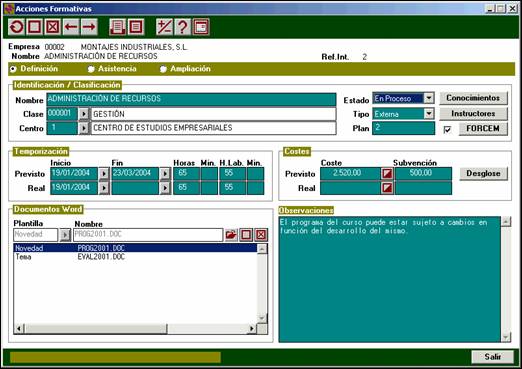This screenshot has width=522, height=369.
Task: Click the Real Coste empty field
Action: 350,188
